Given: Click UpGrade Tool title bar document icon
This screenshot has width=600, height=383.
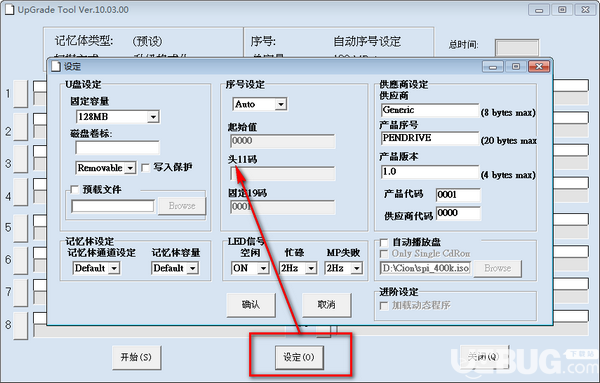Looking at the screenshot, I should [9, 10].
